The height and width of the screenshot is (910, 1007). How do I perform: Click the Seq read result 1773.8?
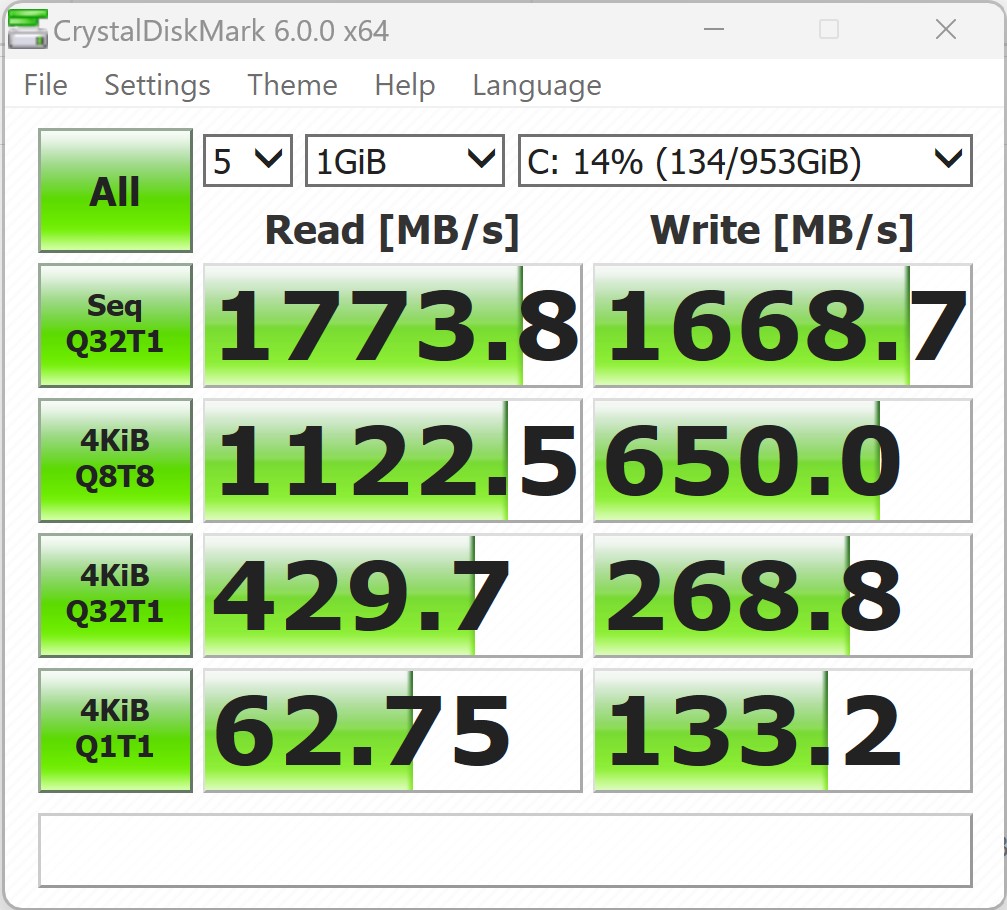pyautogui.click(x=392, y=325)
